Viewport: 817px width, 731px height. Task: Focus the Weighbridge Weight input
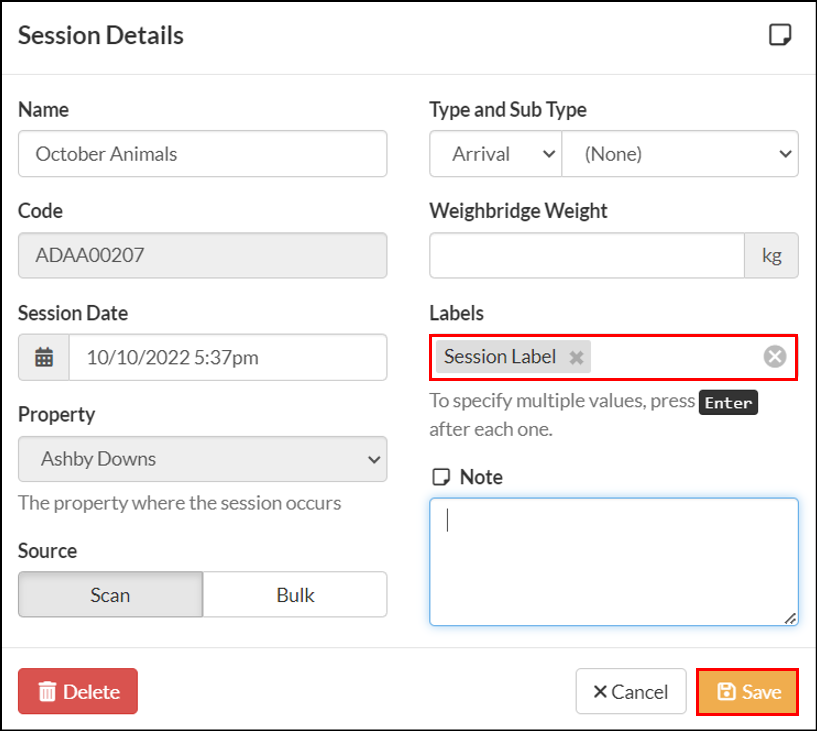[x=587, y=255]
